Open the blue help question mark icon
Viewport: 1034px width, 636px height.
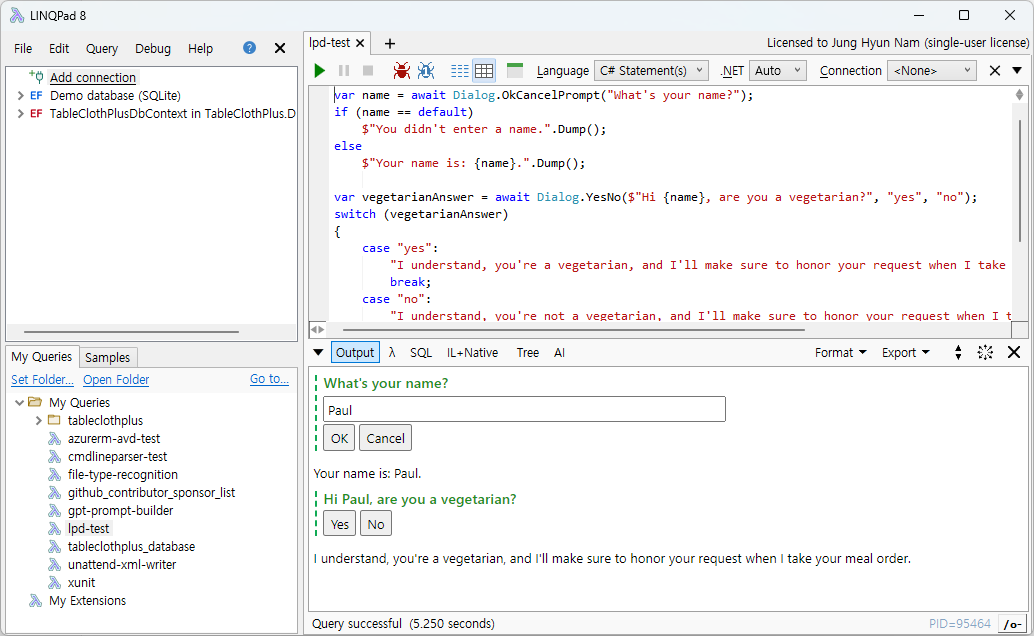[249, 48]
